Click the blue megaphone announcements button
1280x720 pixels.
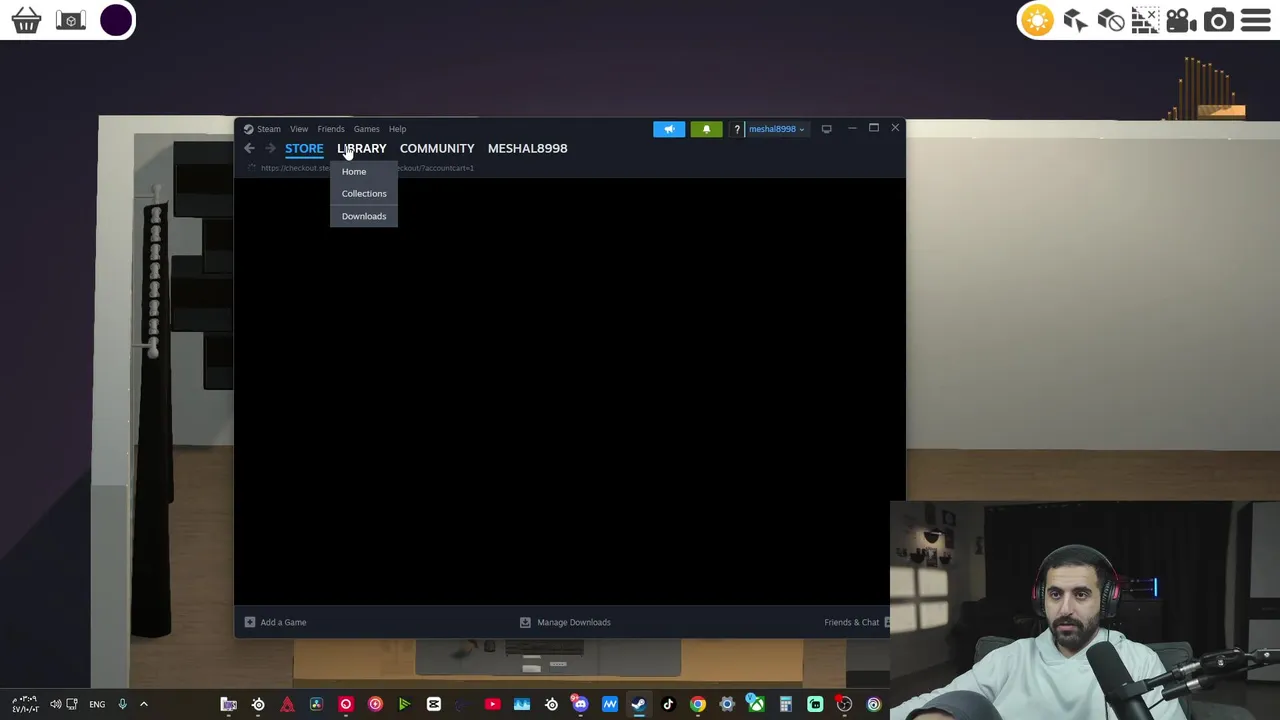pyautogui.click(x=669, y=129)
